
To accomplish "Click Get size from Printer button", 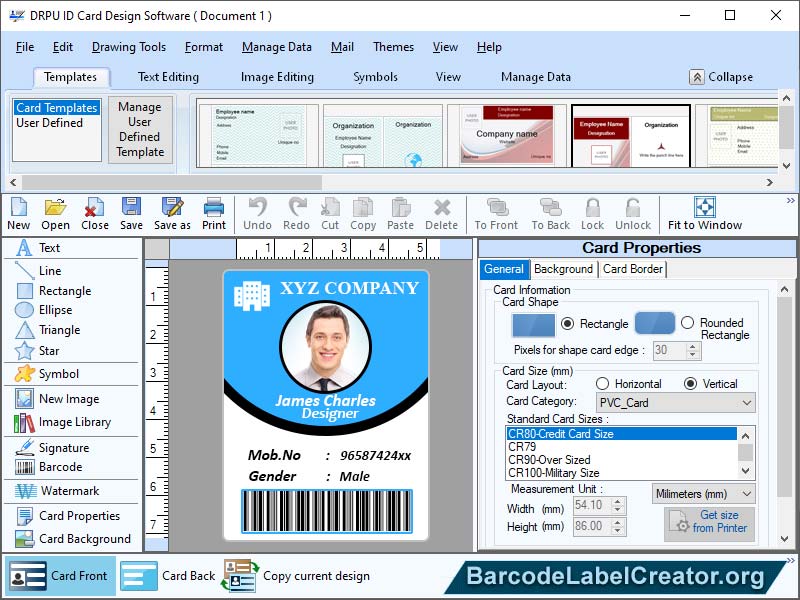I will [710, 522].
